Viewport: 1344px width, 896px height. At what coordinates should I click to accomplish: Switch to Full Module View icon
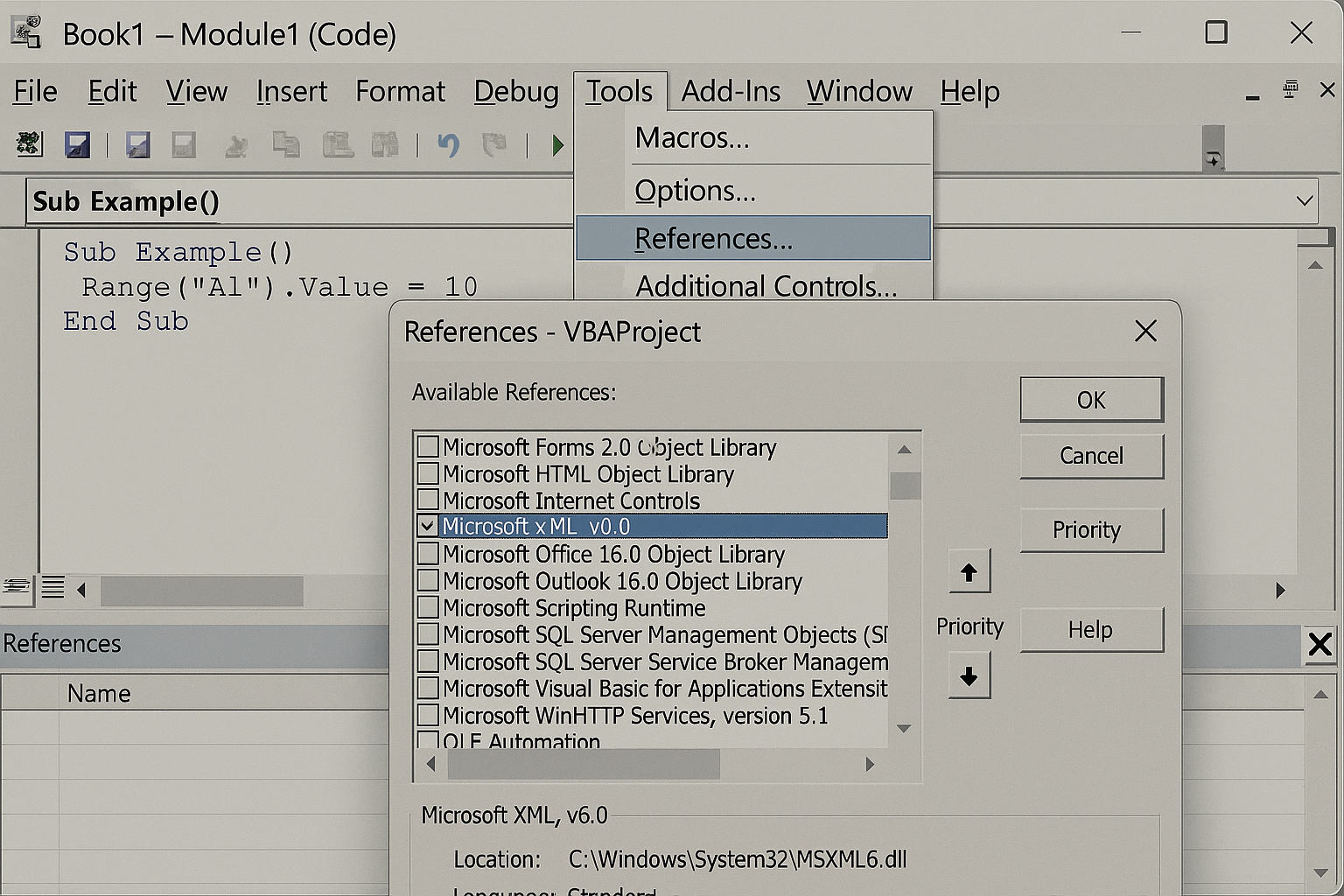[x=52, y=587]
